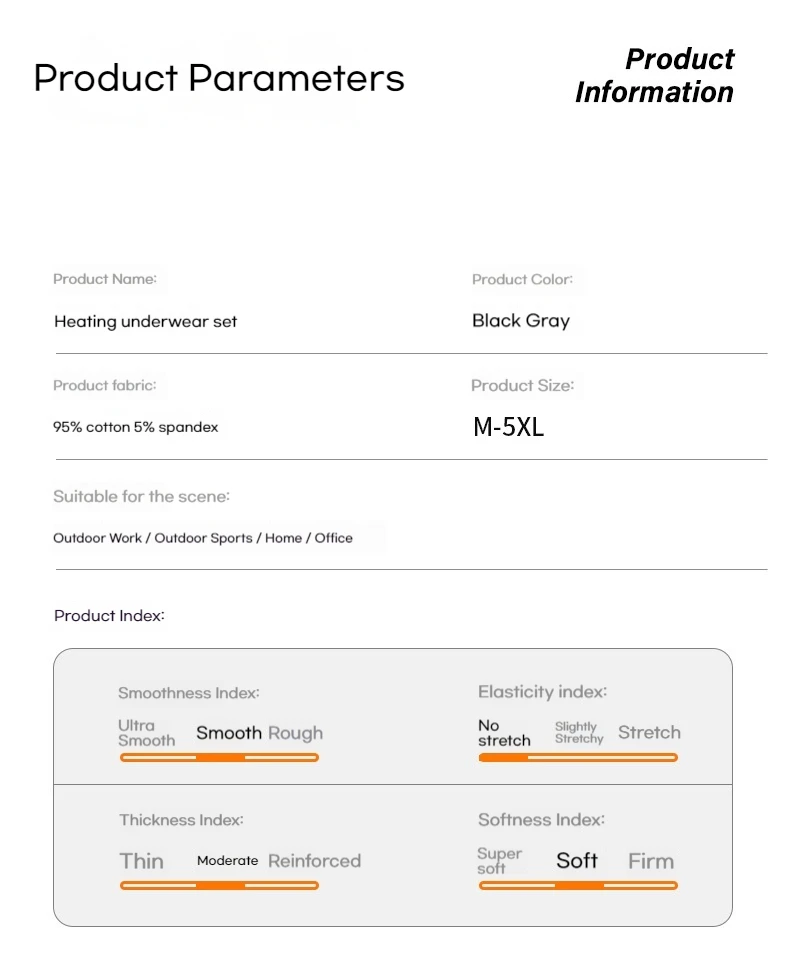Click the Product Parameters heading
Image resolution: width=790 pixels, height=956 pixels.
219,78
